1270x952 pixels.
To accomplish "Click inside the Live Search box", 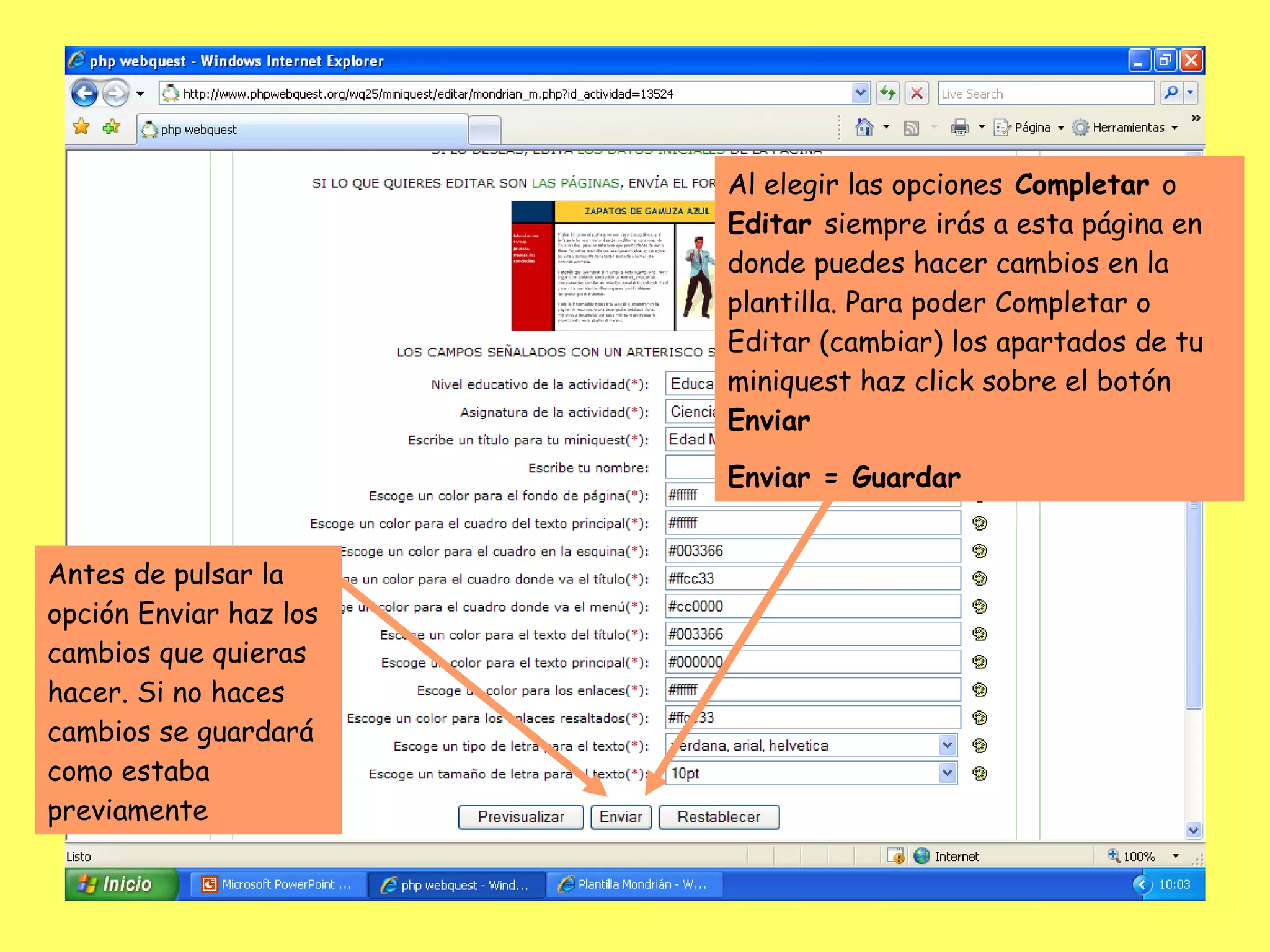I will click(x=1046, y=94).
